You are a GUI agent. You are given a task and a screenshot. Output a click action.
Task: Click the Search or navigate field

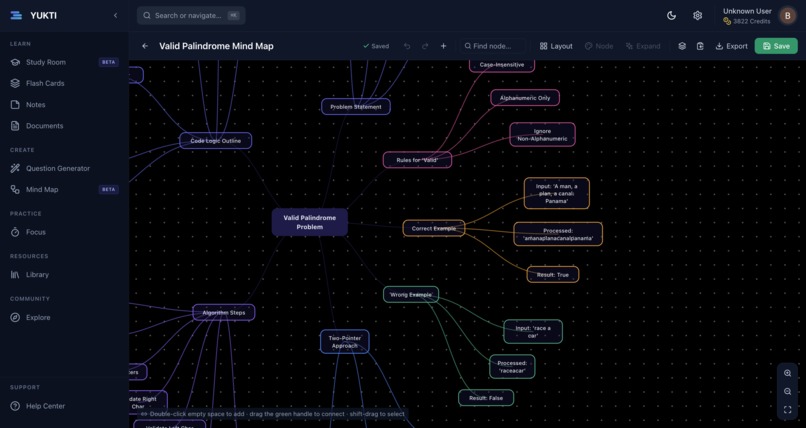click(x=191, y=15)
